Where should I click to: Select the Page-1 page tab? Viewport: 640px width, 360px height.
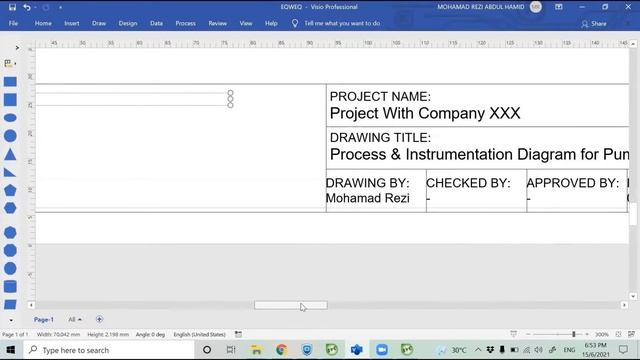[x=44, y=319]
